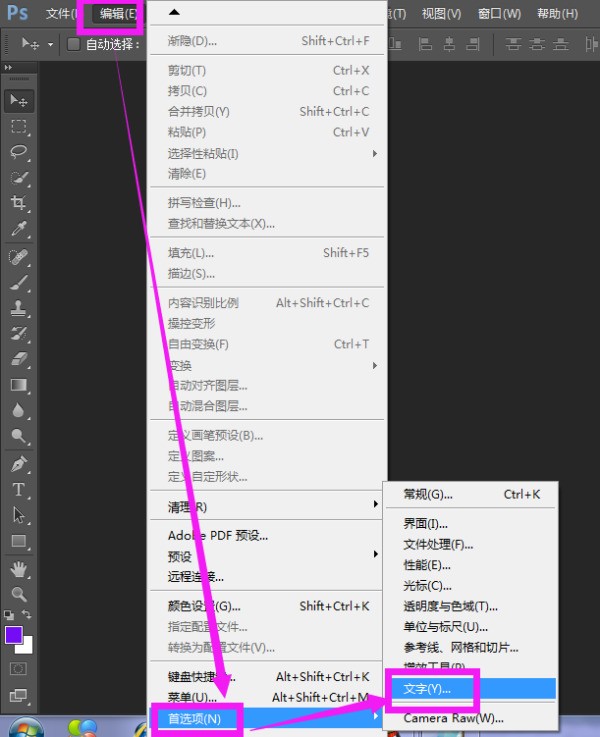Select the Hand tool
Viewport: 600px width, 737px height.
pyautogui.click(x=19, y=568)
